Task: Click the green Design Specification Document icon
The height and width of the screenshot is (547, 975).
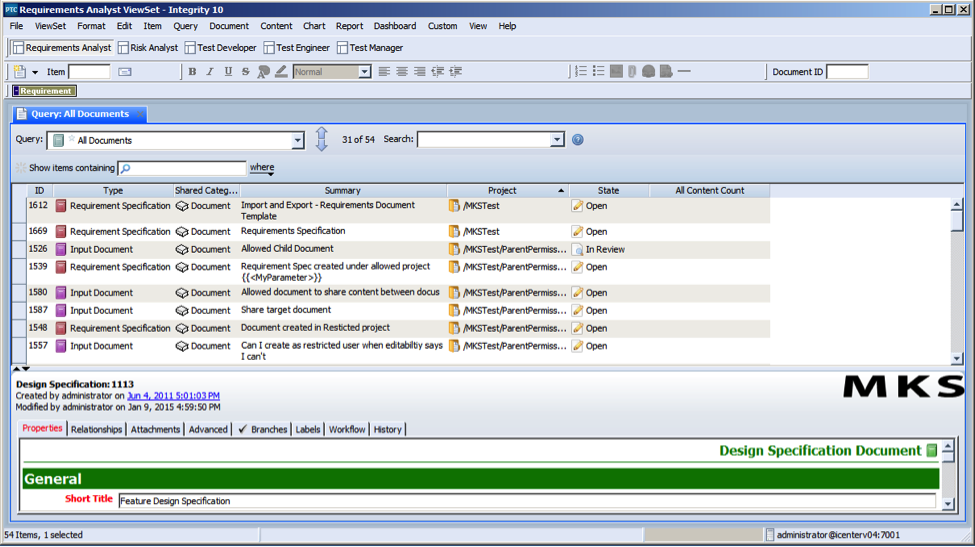Action: tap(931, 450)
